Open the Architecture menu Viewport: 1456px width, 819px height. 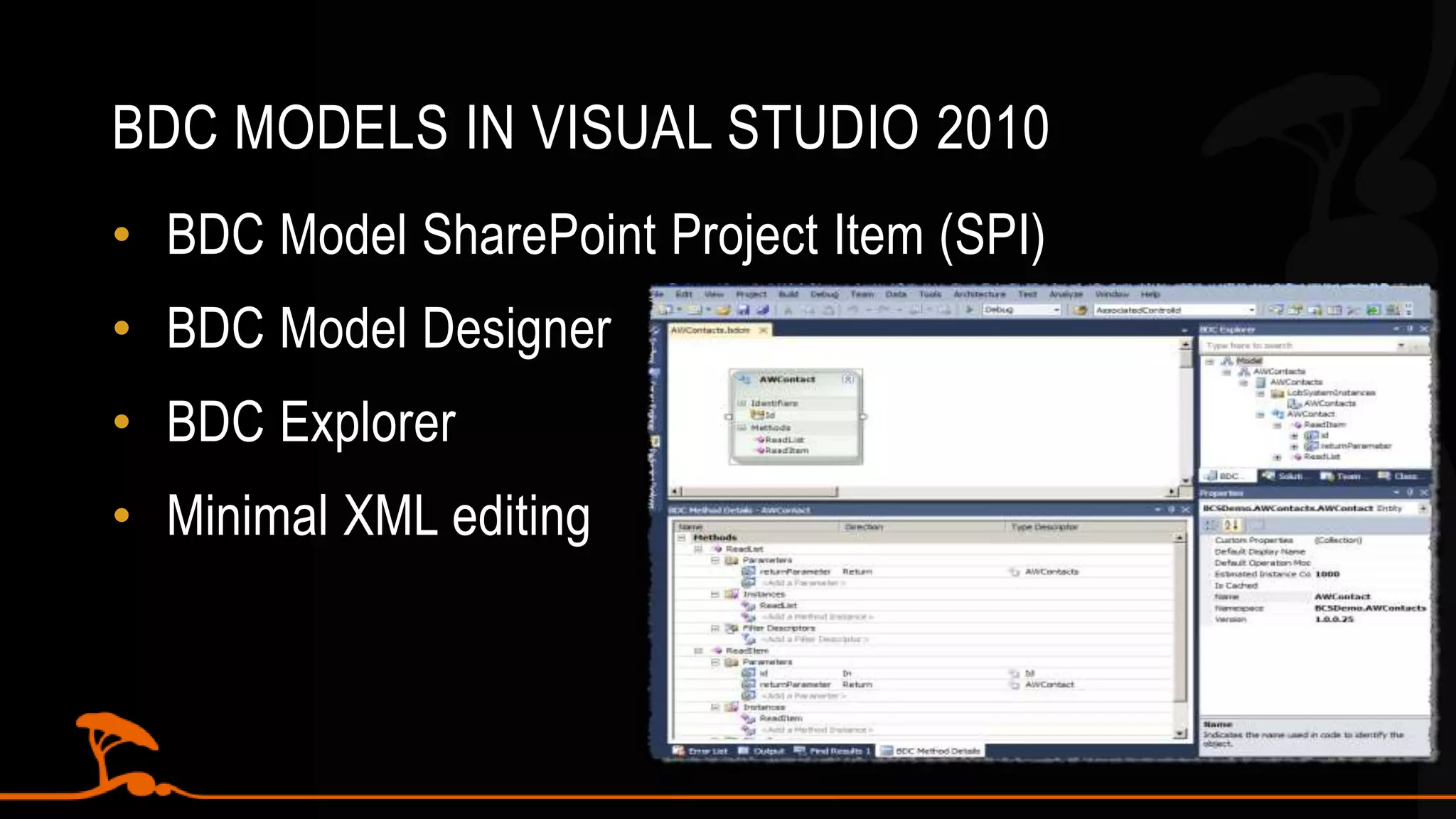[x=979, y=294]
